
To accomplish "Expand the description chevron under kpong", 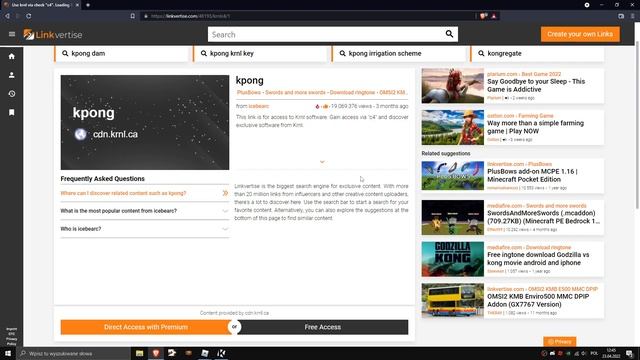I will (x=322, y=162).
